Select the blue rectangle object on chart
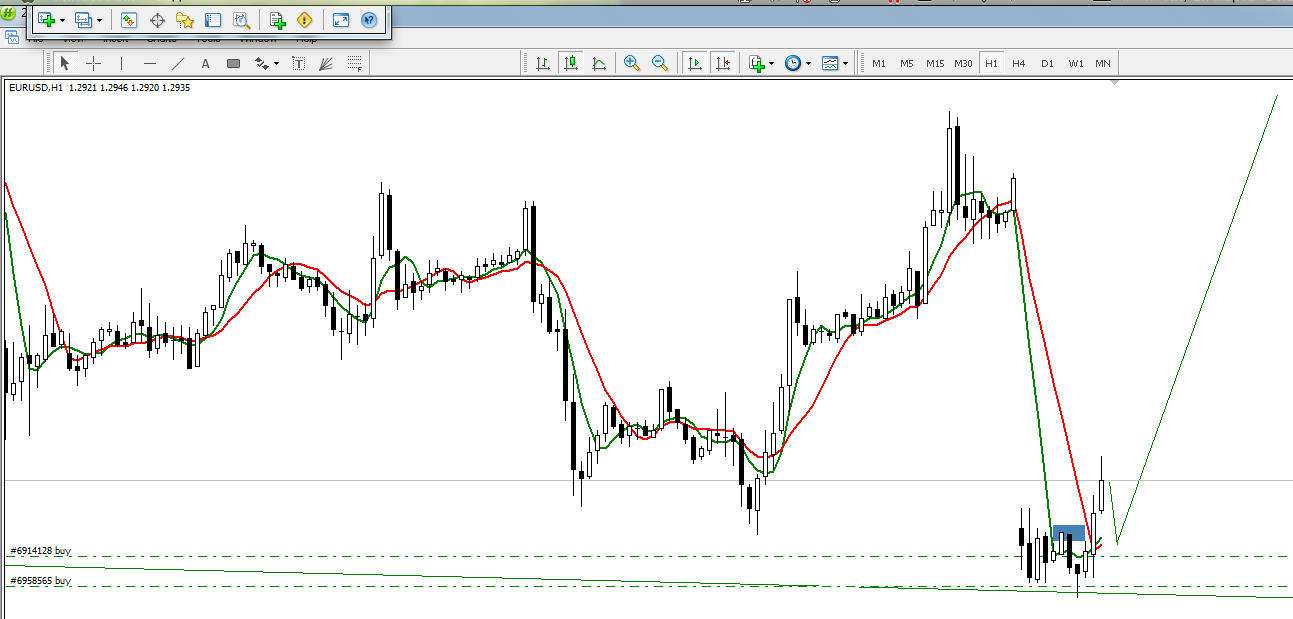The height and width of the screenshot is (619, 1293). point(1069,533)
